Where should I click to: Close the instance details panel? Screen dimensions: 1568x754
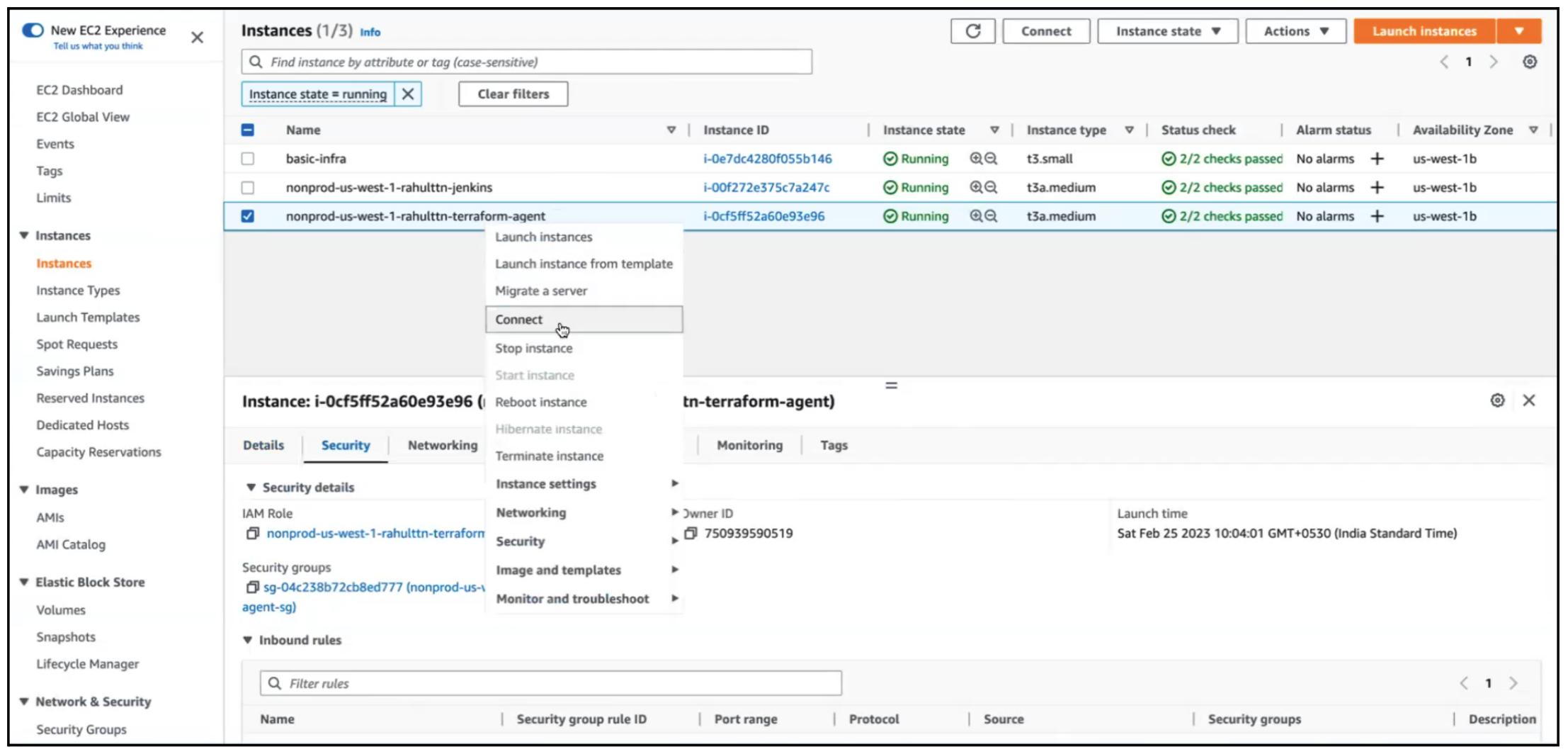tap(1529, 400)
